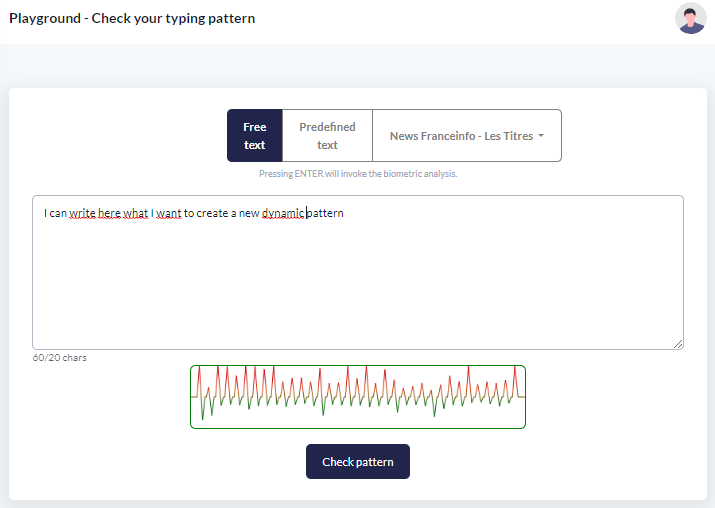The image size is (715, 508).
Task: Click the underlined word "write" in the text
Action: click(x=82, y=213)
